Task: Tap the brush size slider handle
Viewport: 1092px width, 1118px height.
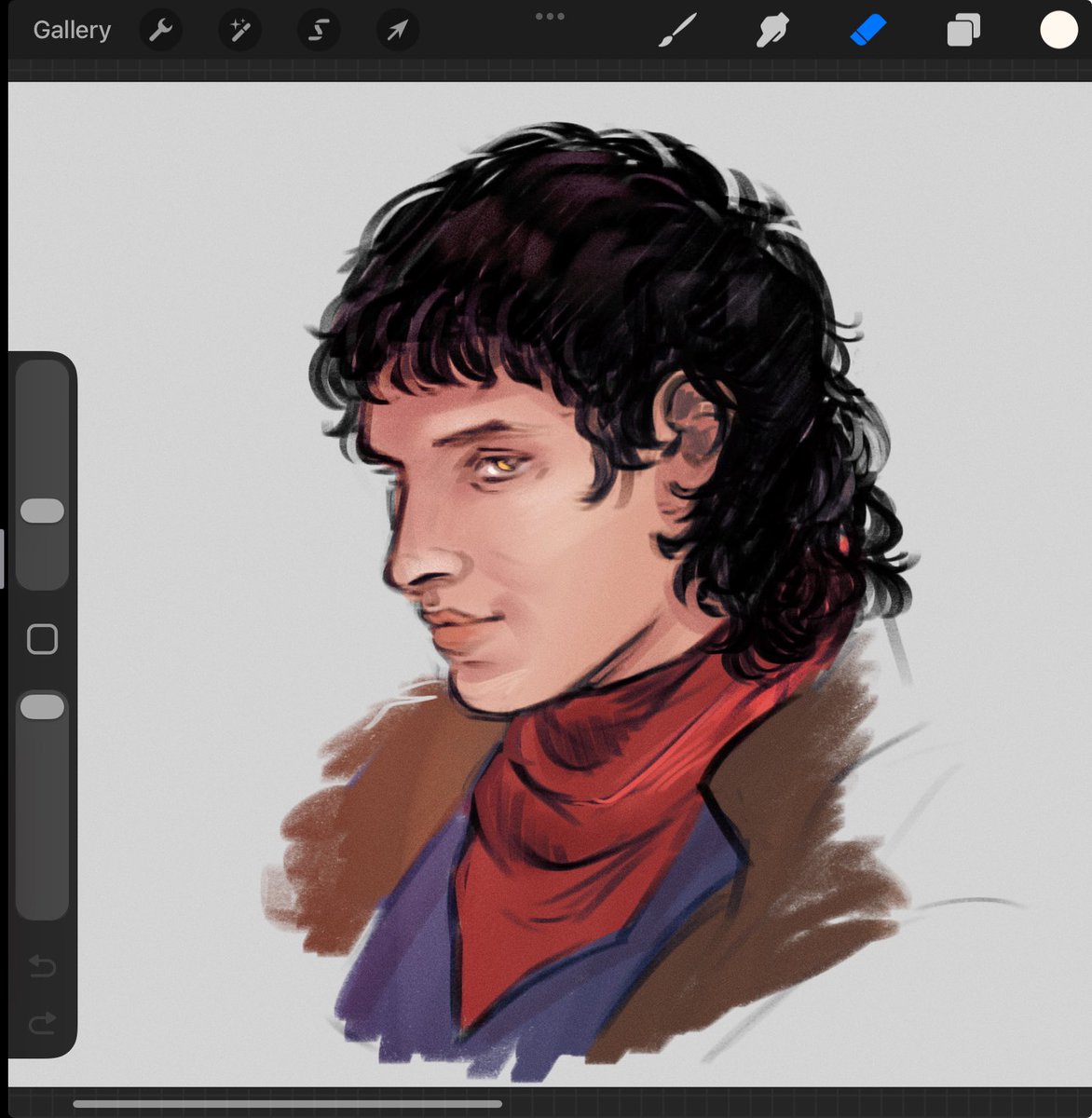Action: [x=41, y=511]
